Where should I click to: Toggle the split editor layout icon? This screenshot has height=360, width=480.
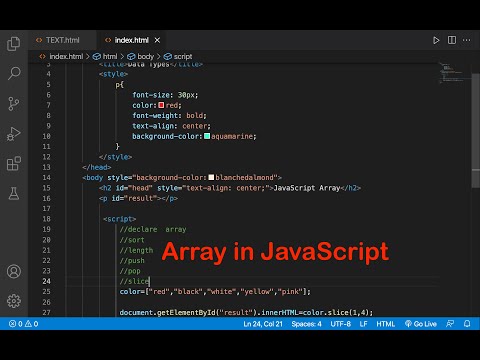[452, 40]
